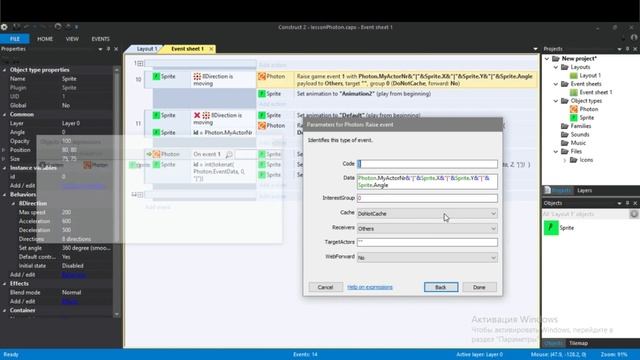640x360 pixels.
Task: Collapse Object type properties section
Action: click(4, 70)
